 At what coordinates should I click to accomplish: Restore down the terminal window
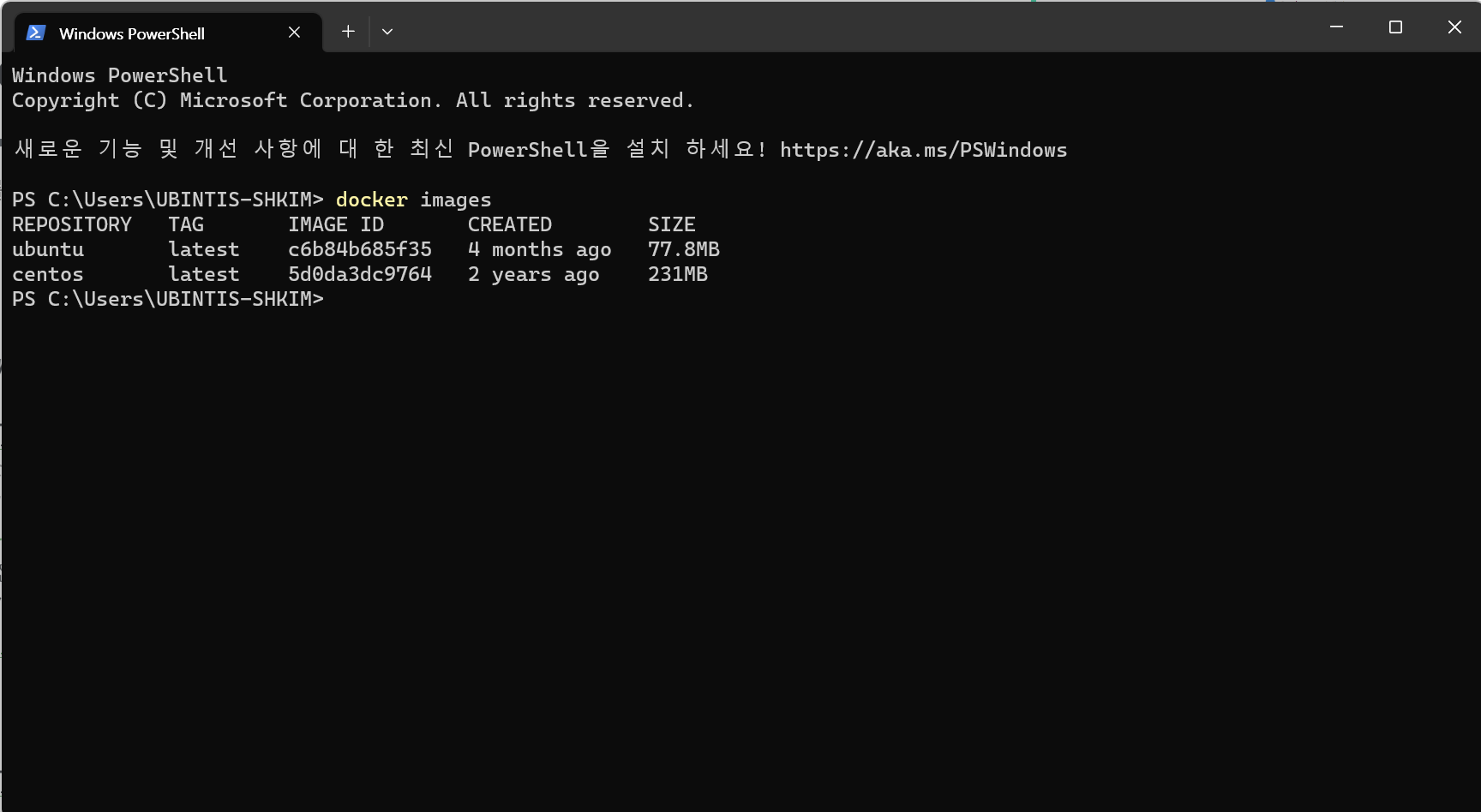tap(1395, 27)
